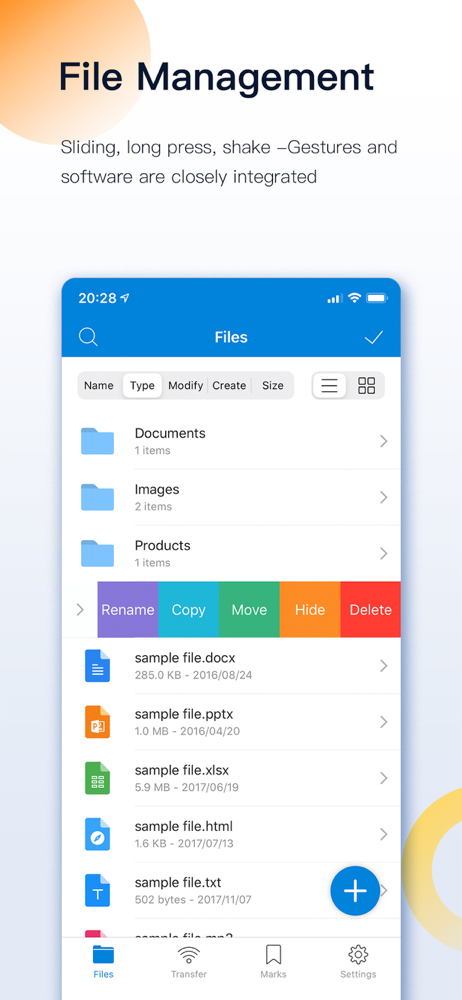Switch to grid view layout

pyautogui.click(x=366, y=385)
